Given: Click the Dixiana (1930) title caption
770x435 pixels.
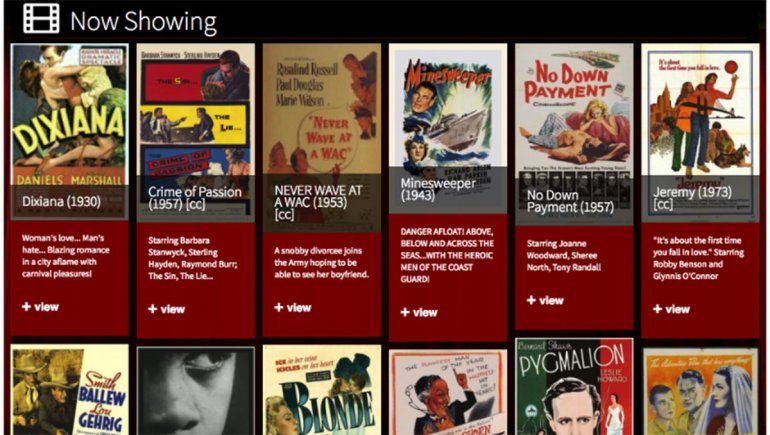Looking at the screenshot, I should click(61, 201).
